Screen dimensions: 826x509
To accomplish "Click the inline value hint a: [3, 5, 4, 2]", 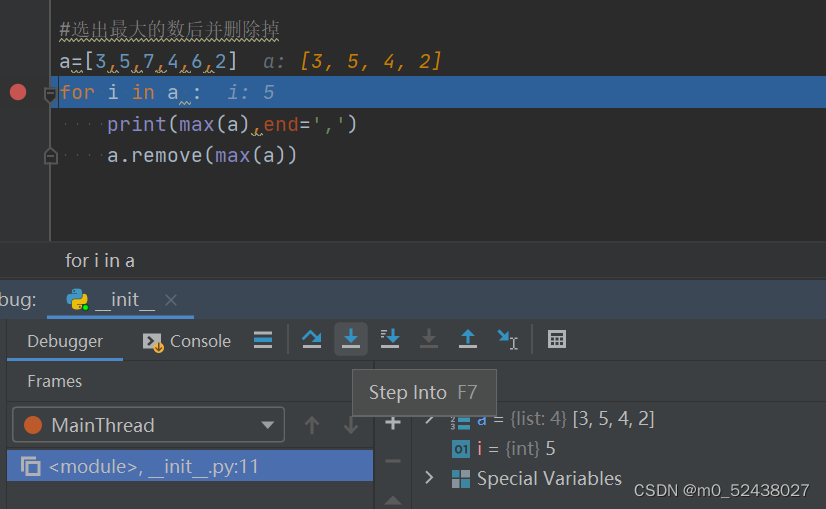I will click(352, 62).
